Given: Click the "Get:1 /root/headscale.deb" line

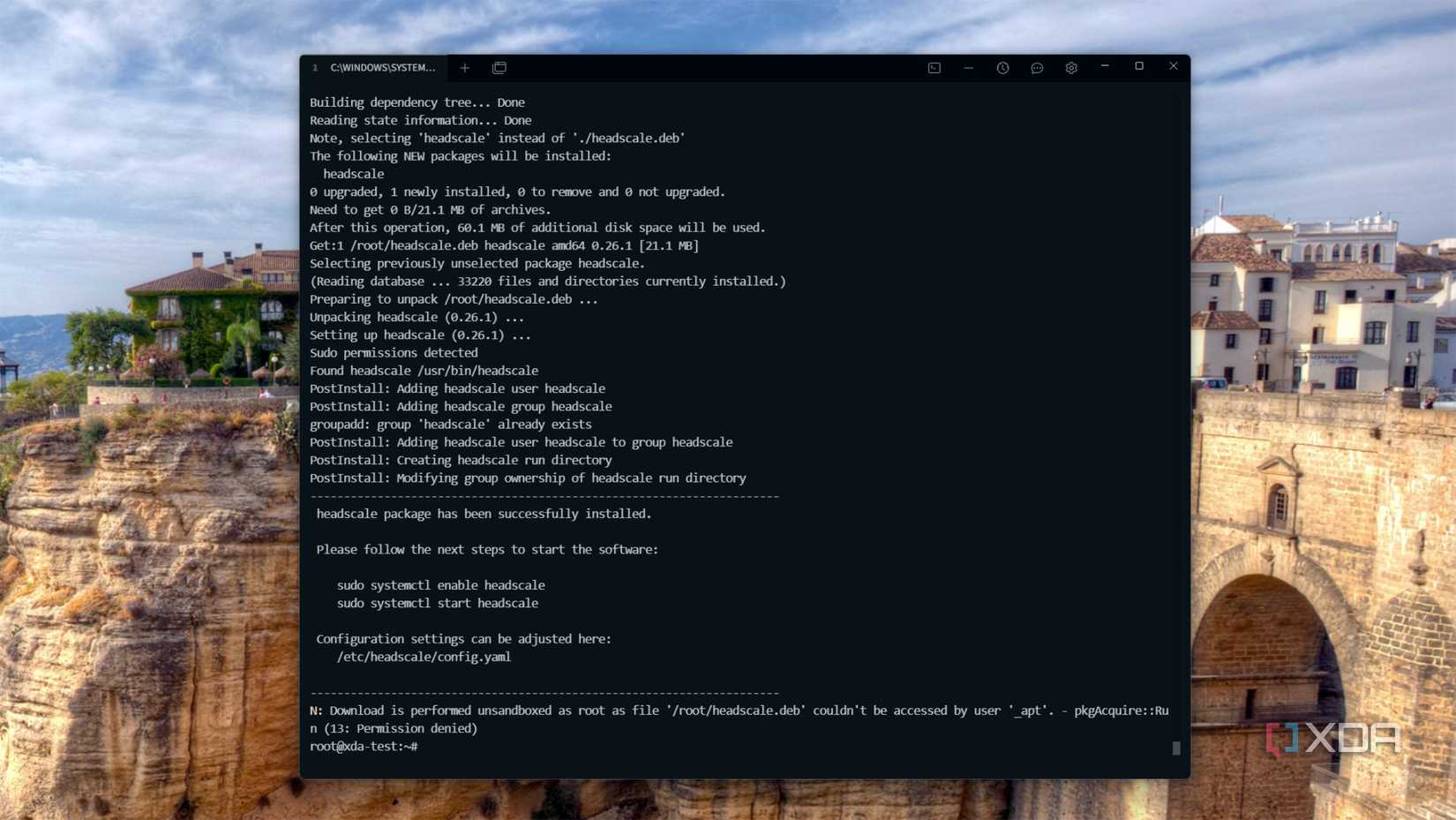Looking at the screenshot, I should 504,245.
